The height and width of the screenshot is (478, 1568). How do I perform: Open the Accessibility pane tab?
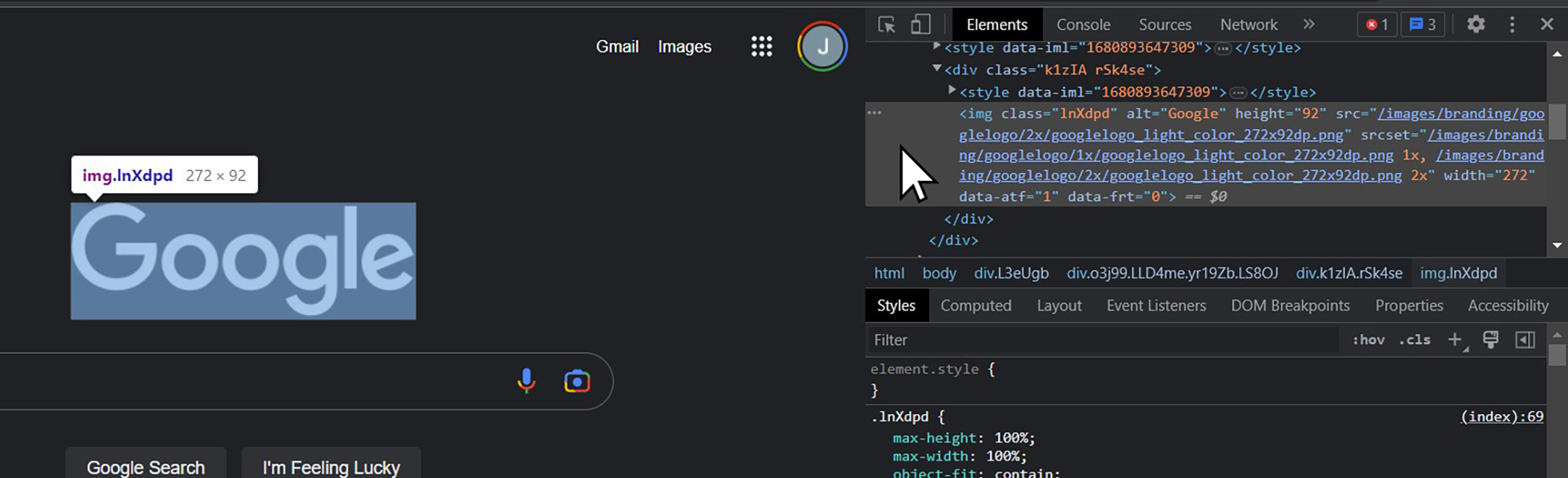pos(1508,306)
